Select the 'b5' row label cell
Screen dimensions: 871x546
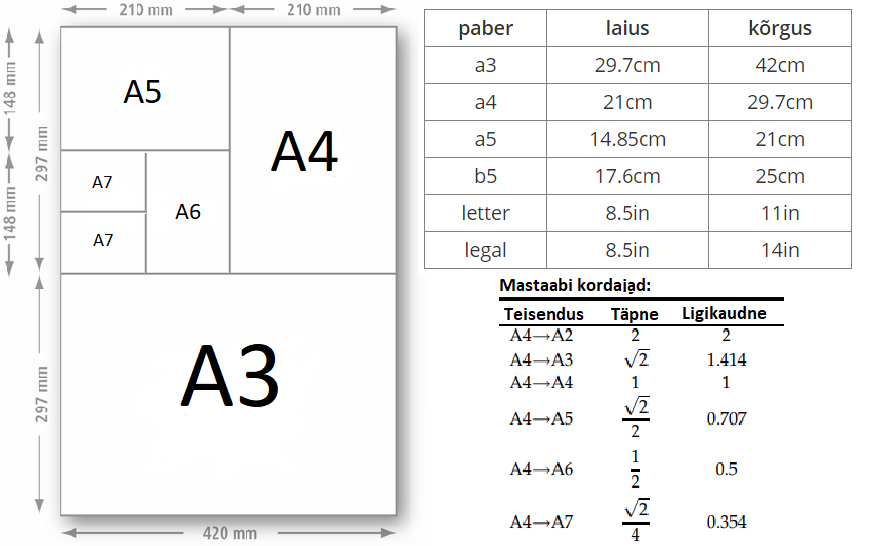click(485, 176)
